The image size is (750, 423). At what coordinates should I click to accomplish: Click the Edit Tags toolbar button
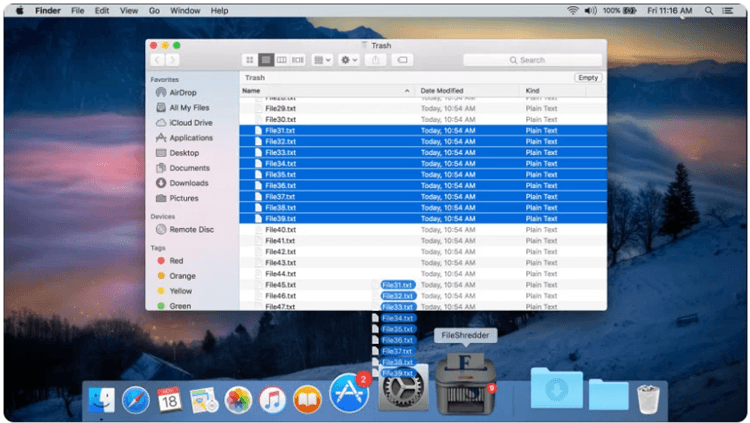coord(402,60)
